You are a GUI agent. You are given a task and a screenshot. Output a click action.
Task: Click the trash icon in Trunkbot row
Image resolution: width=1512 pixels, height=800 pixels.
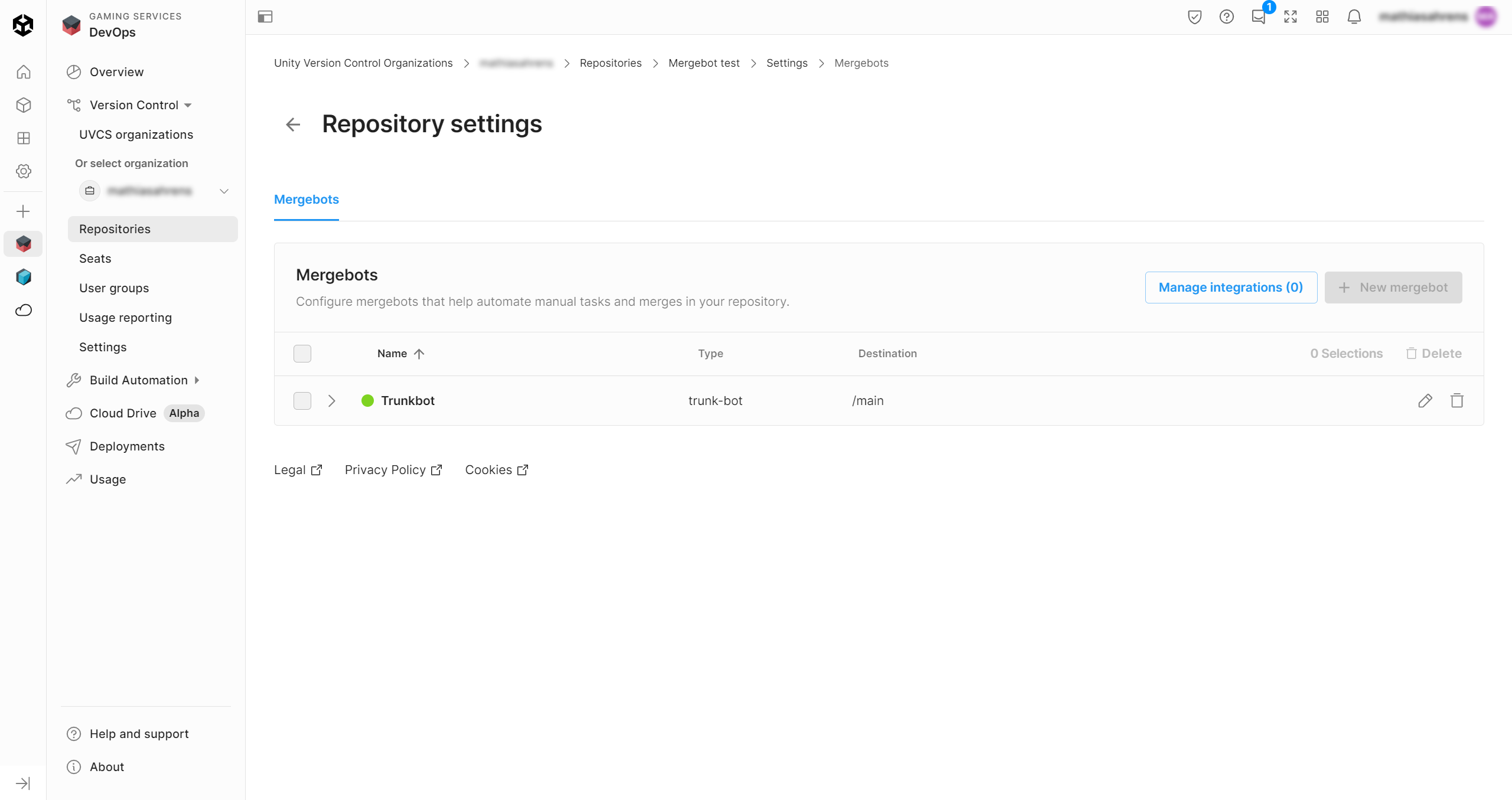click(x=1456, y=401)
